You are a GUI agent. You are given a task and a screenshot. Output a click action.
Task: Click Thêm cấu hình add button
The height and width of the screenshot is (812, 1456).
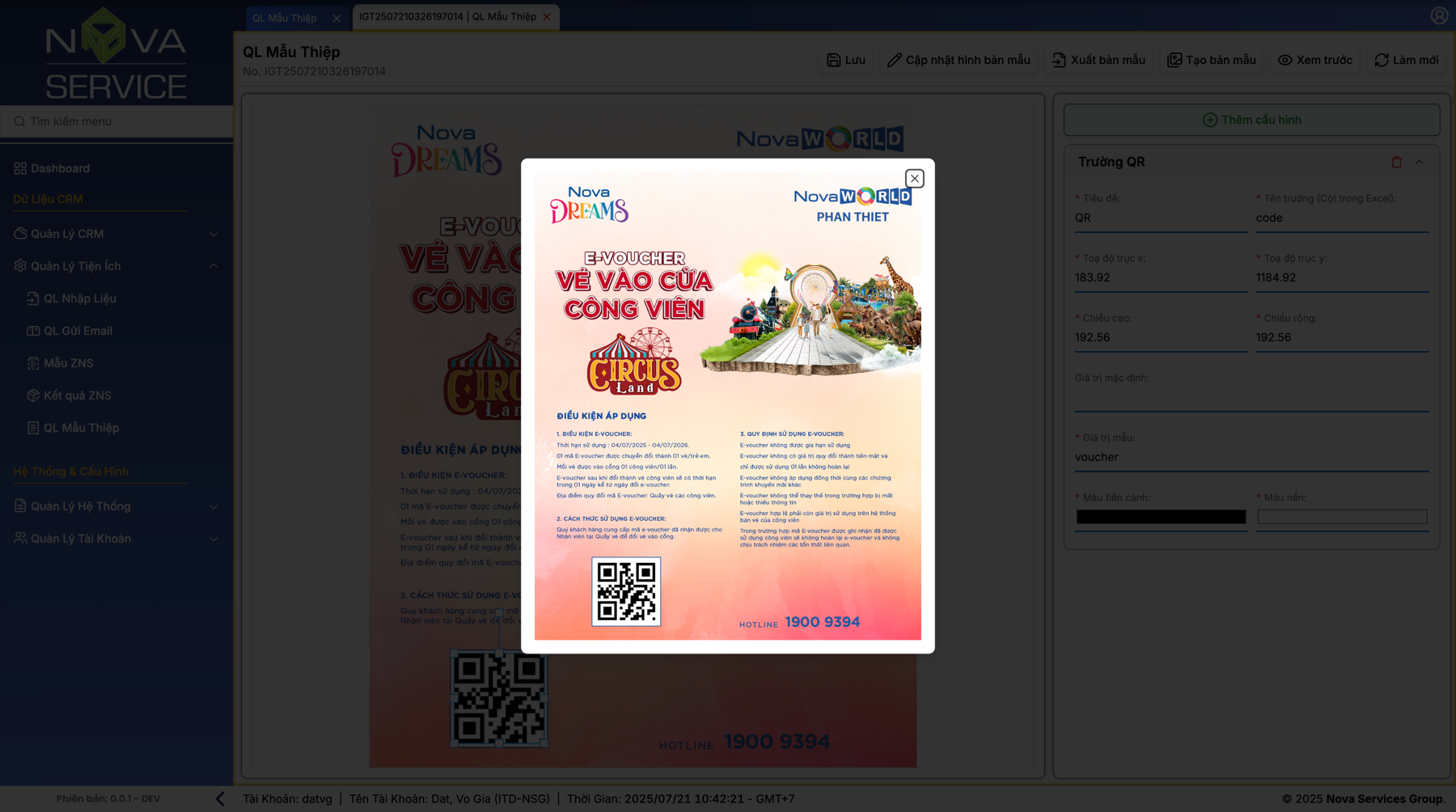[x=1251, y=120]
